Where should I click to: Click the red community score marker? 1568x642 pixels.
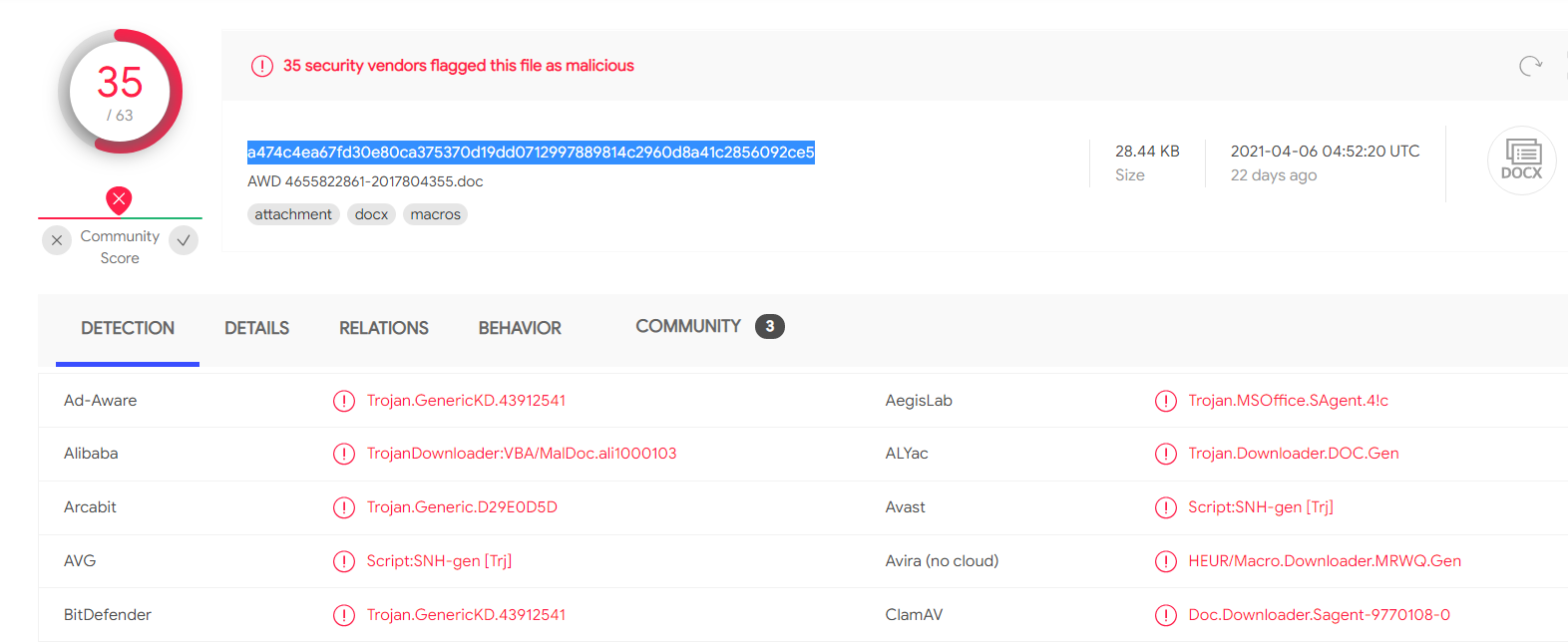pyautogui.click(x=119, y=199)
